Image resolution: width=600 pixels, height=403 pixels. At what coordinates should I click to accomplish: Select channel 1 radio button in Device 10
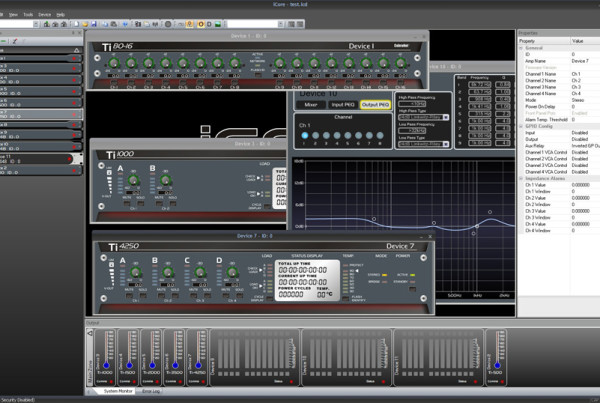coord(305,135)
